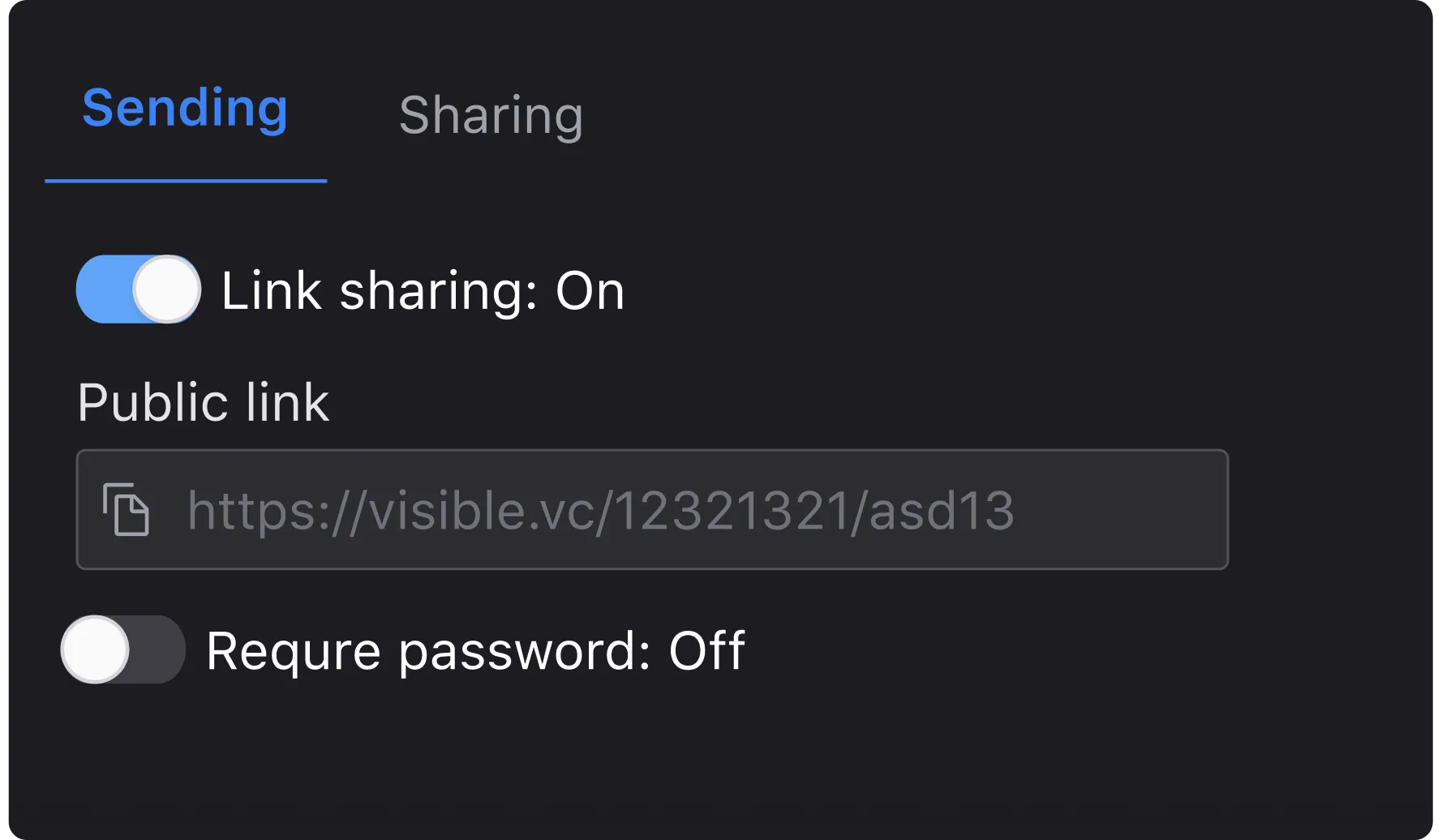Flip the blue Link sharing toggle off
1442x840 pixels.
point(136,290)
